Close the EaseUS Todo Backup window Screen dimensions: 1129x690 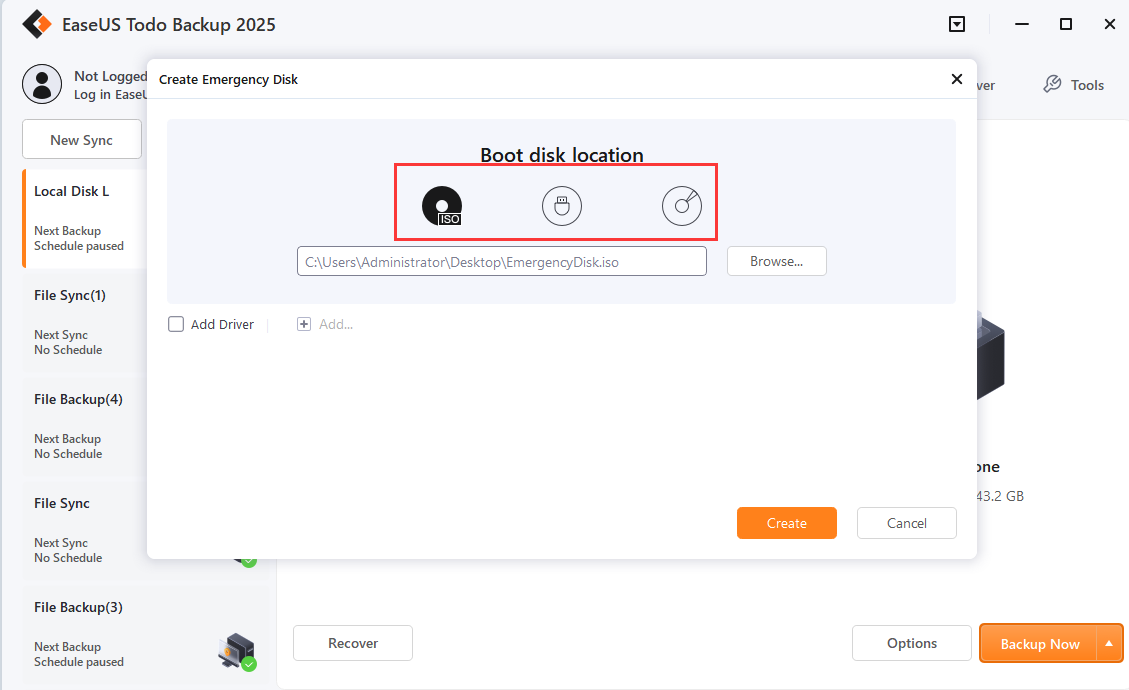pos(1110,24)
